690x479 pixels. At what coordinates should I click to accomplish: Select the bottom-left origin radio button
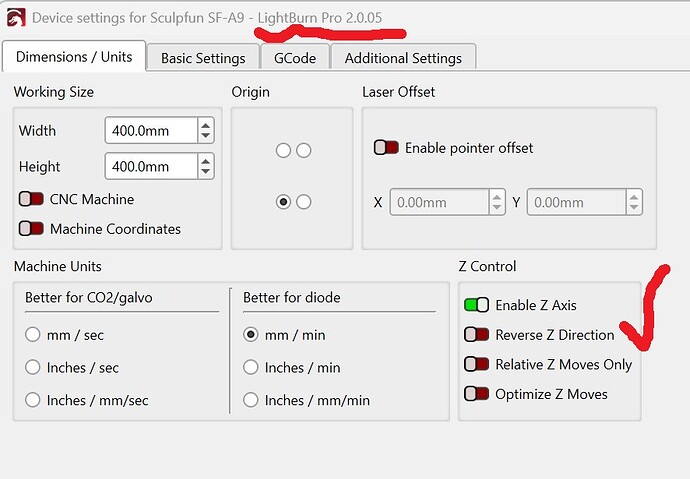coord(283,202)
